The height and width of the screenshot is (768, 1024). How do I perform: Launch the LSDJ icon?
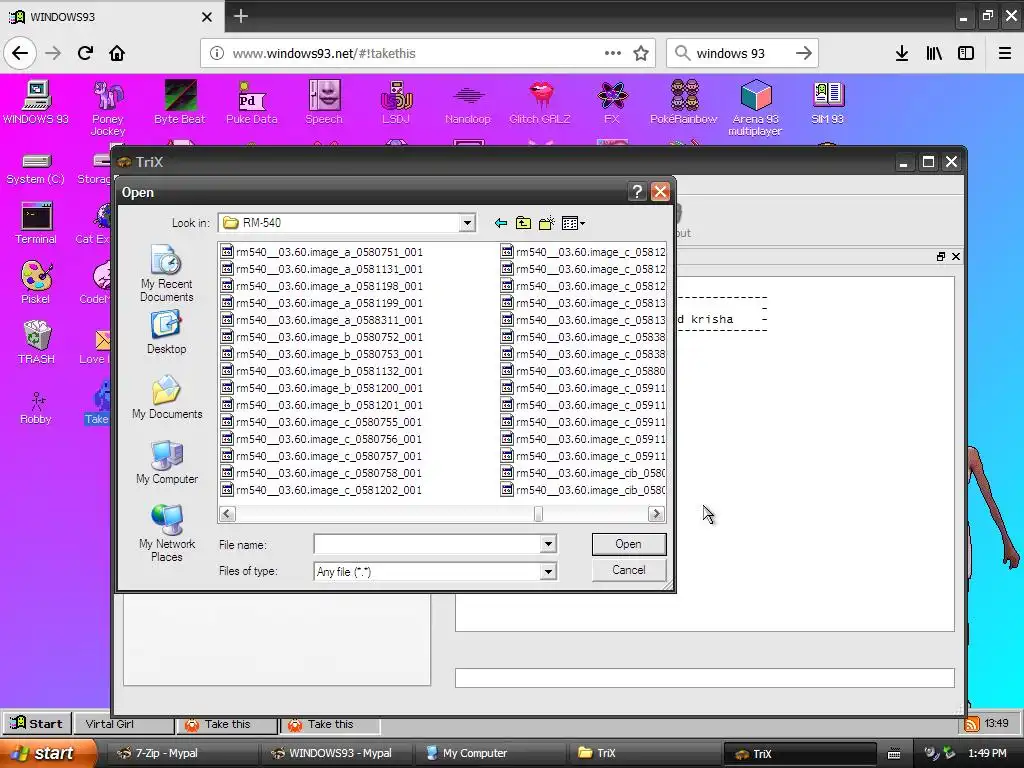396,103
